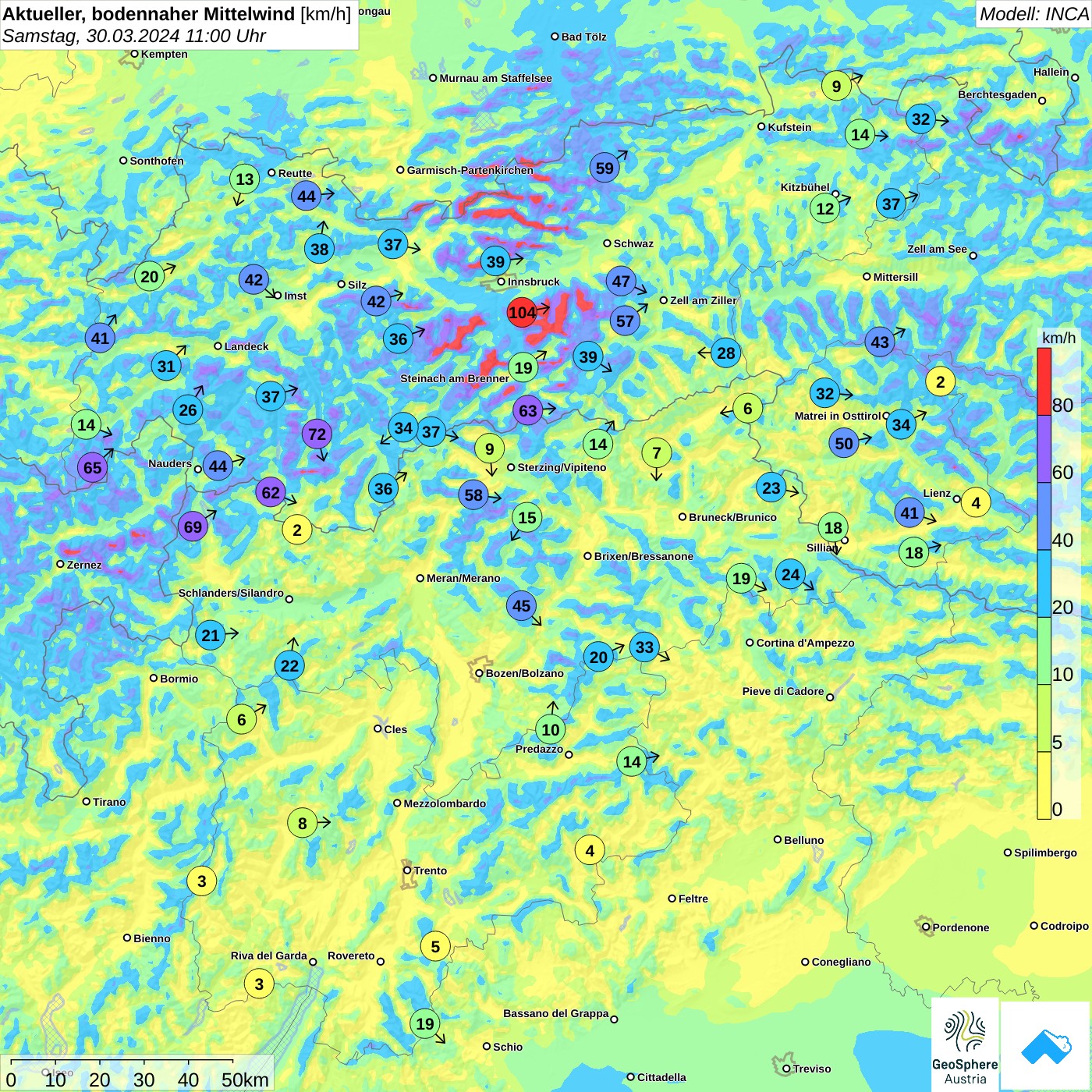This screenshot has width=1092, height=1092.
Task: Click the blue cloud logo in the corner
Action: click(x=1045, y=1045)
